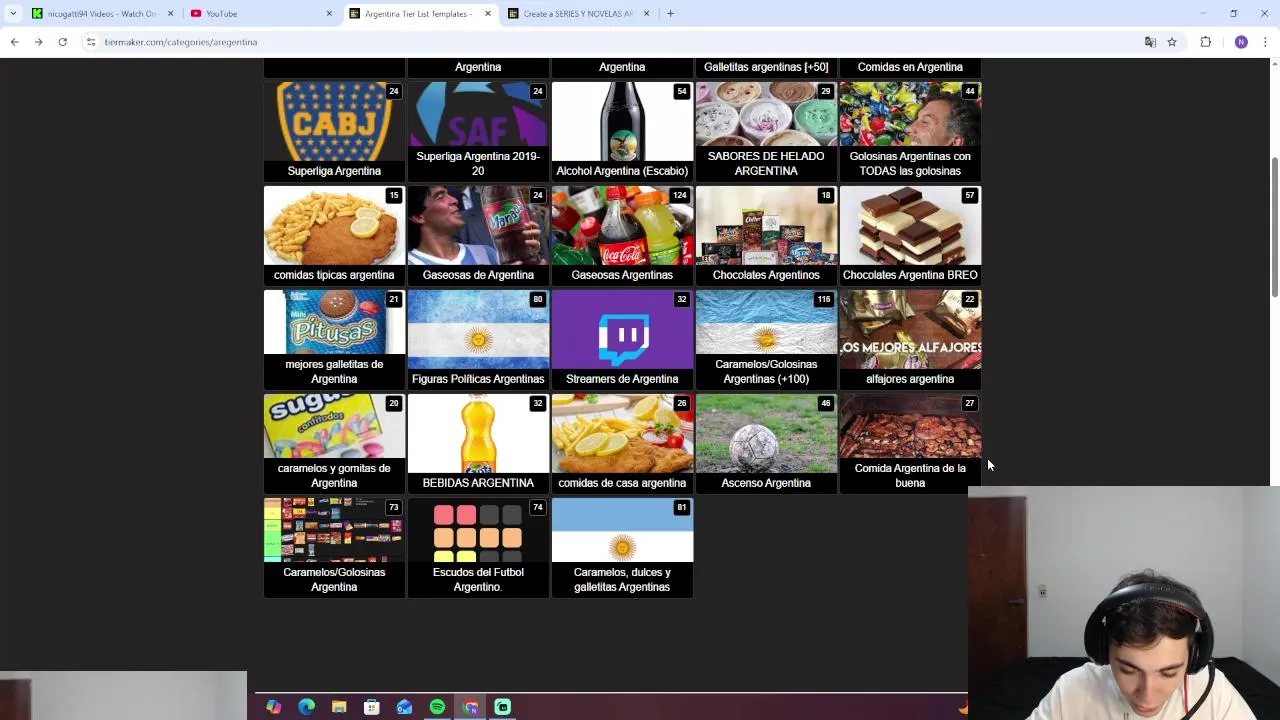The image size is (1280, 720).
Task: Open Escudos del Futbol Argentino template
Action: click(478, 547)
